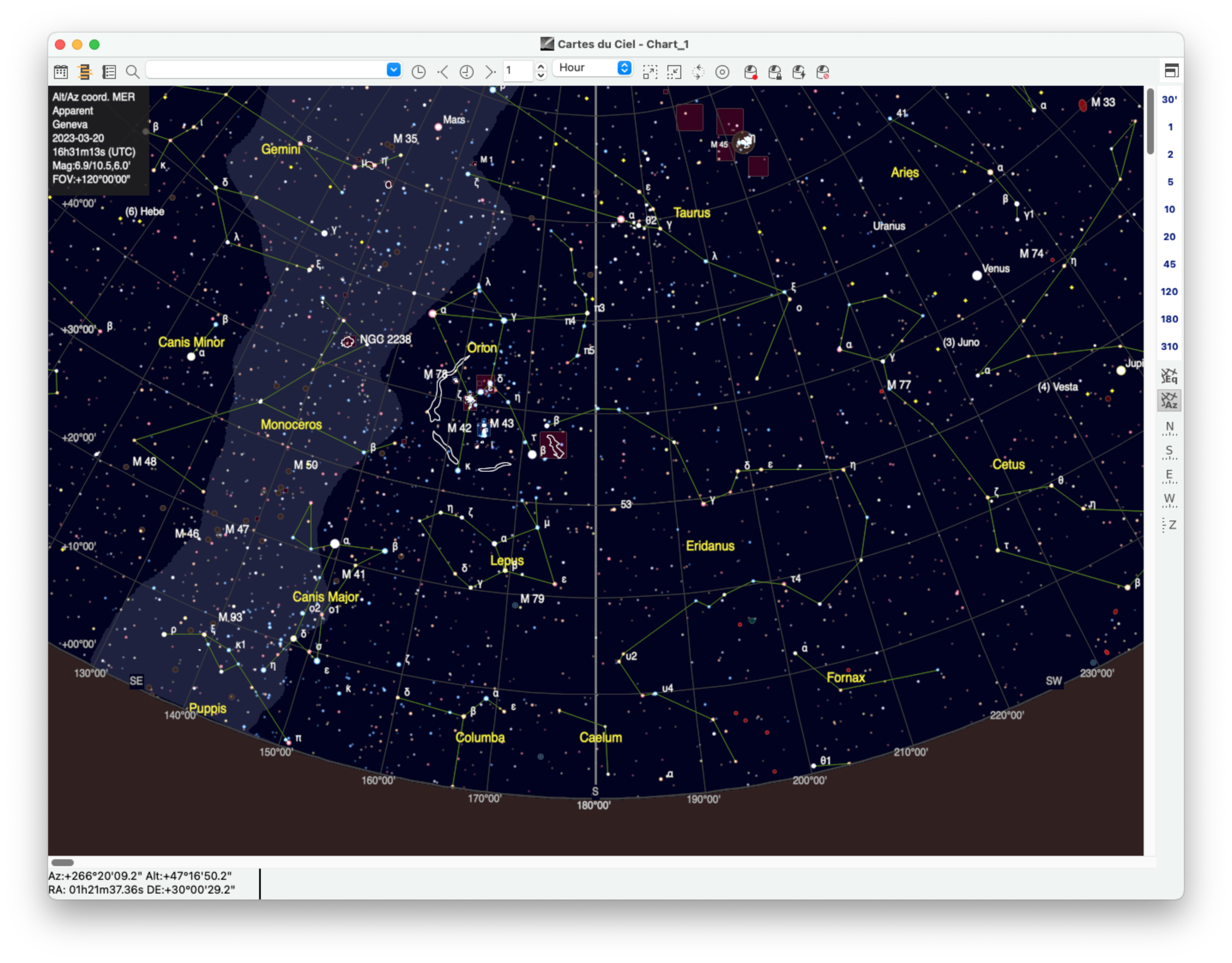The width and height of the screenshot is (1232, 963).
Task: Click the M 42 nebula label
Action: tap(459, 428)
